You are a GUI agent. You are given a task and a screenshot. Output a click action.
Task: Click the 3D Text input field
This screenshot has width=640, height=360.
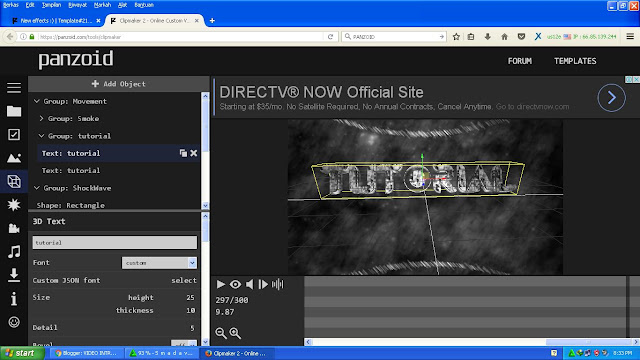pyautogui.click(x=115, y=242)
